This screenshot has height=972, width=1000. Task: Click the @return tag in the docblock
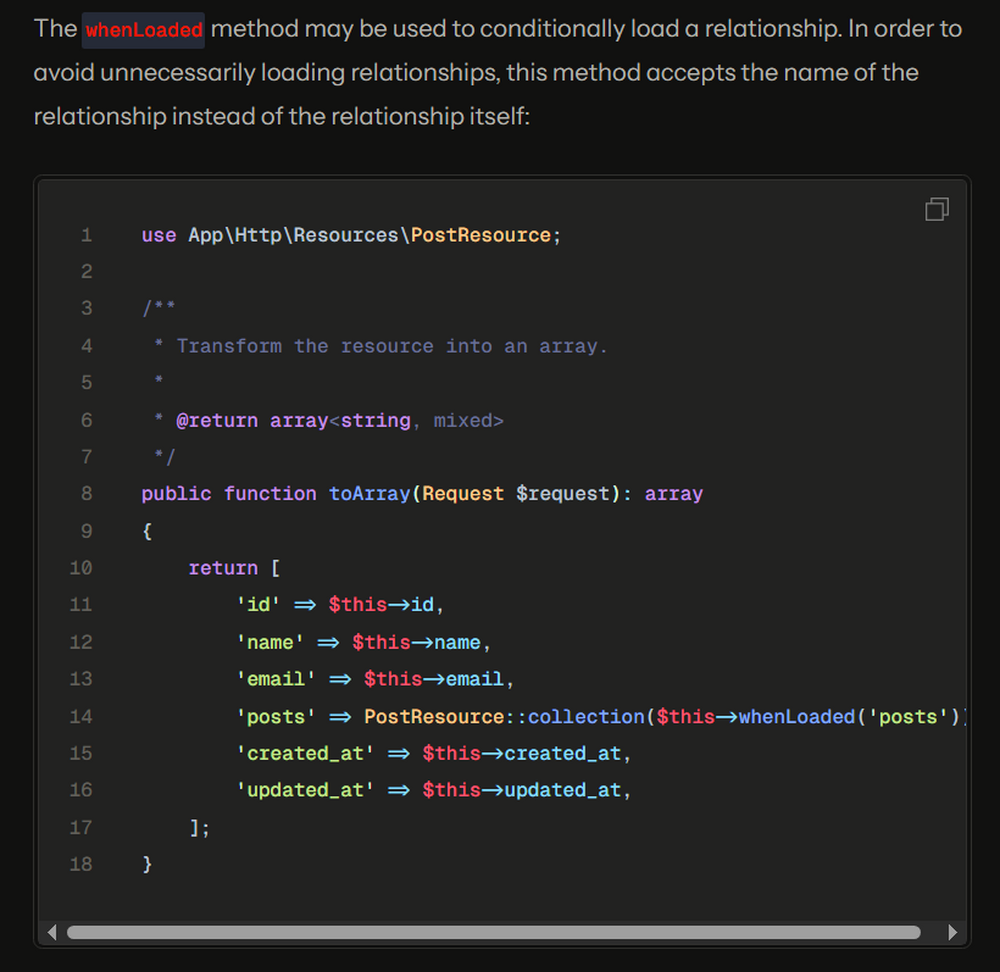point(217,420)
